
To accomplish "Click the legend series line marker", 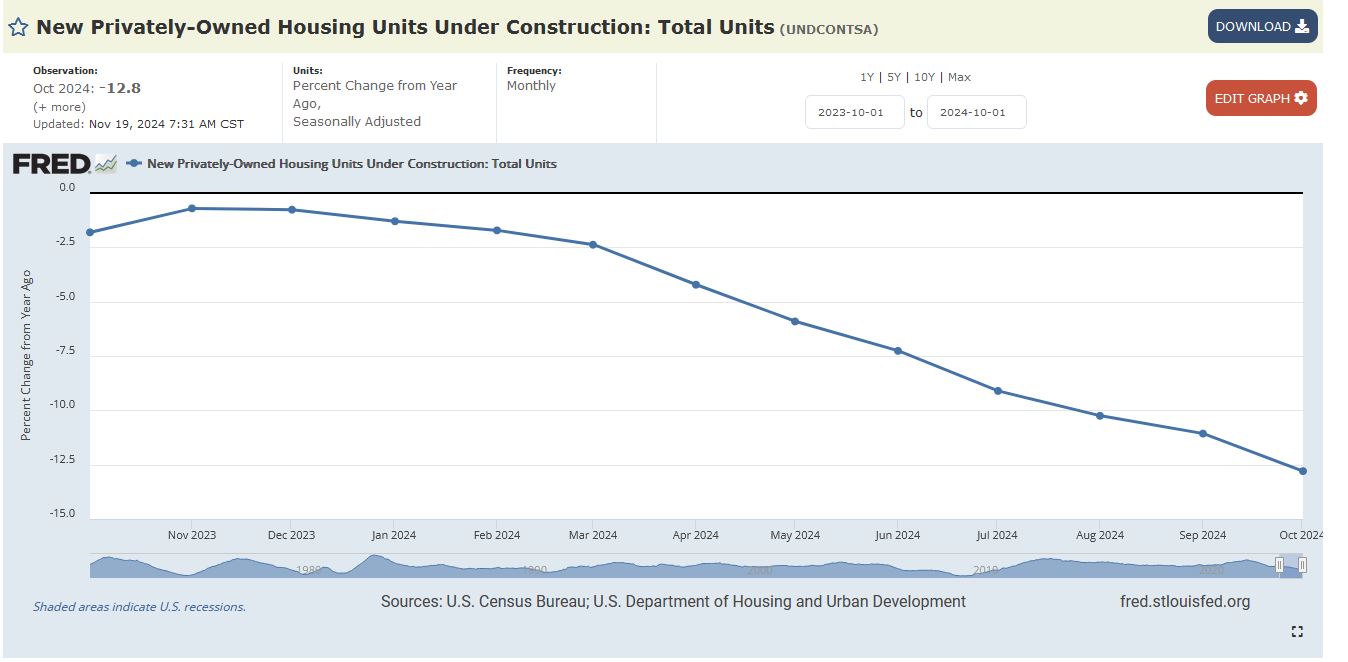I will 134,163.
